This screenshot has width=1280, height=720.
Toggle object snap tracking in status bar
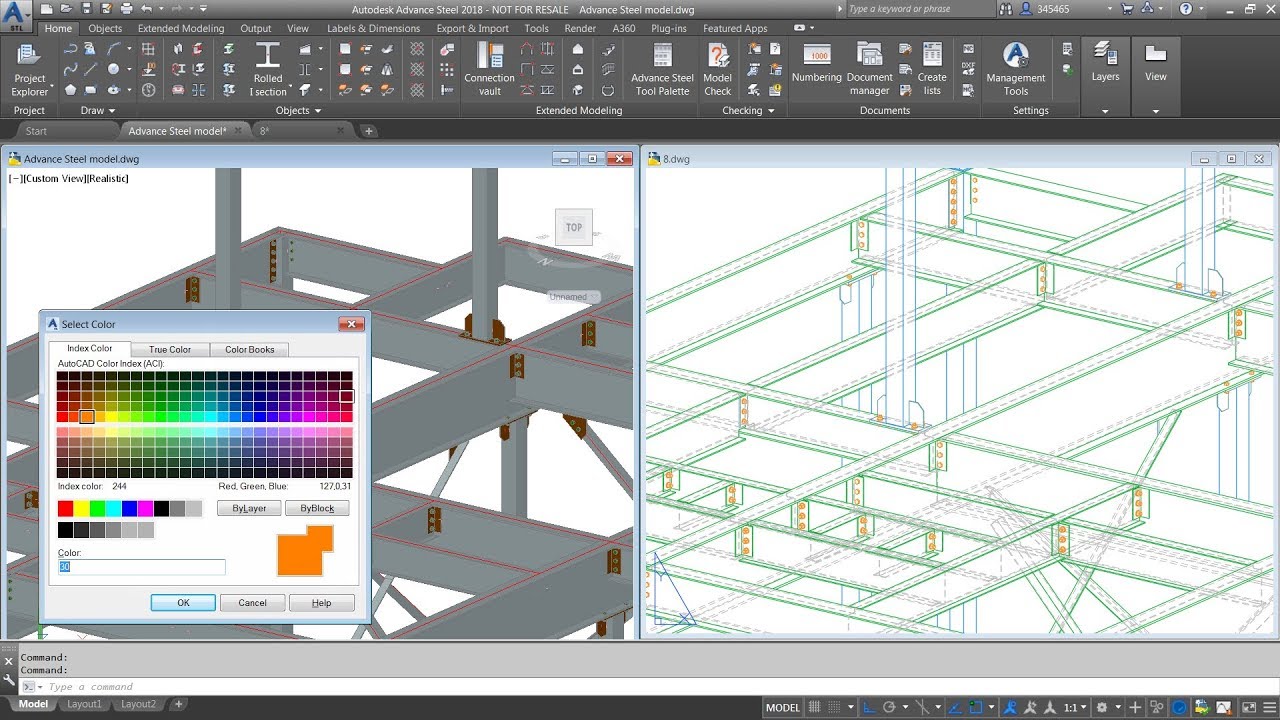(x=957, y=707)
